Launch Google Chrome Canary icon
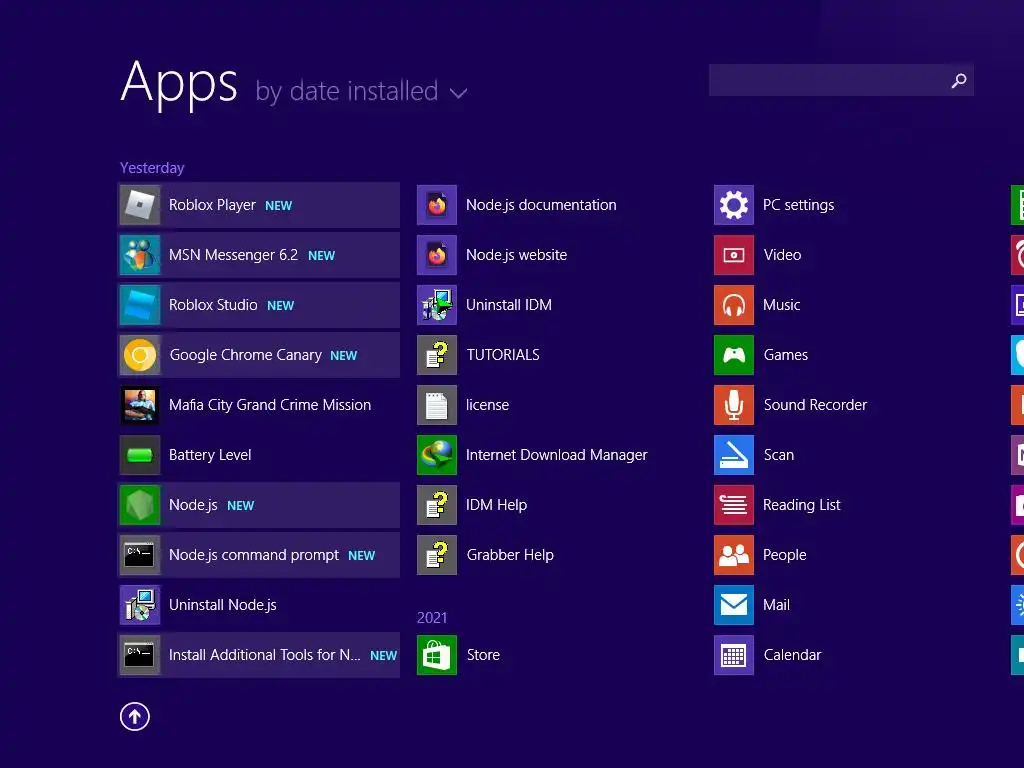The width and height of the screenshot is (1024, 768). click(140, 355)
